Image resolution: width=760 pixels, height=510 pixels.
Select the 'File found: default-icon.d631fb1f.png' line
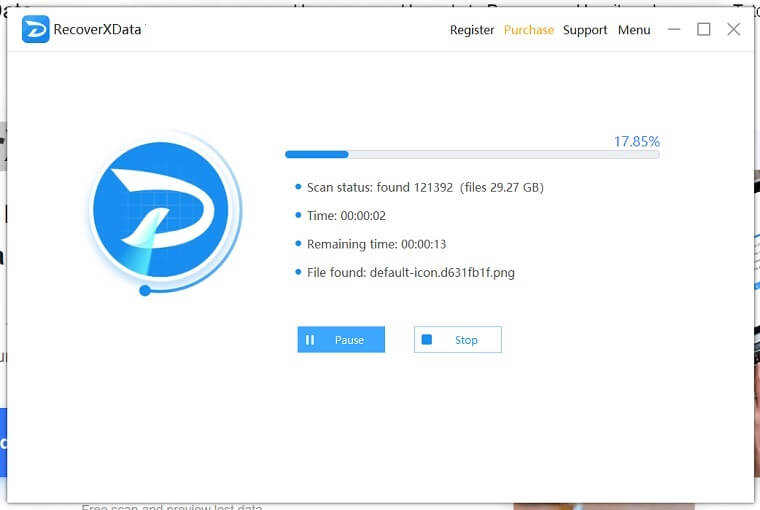[411, 272]
